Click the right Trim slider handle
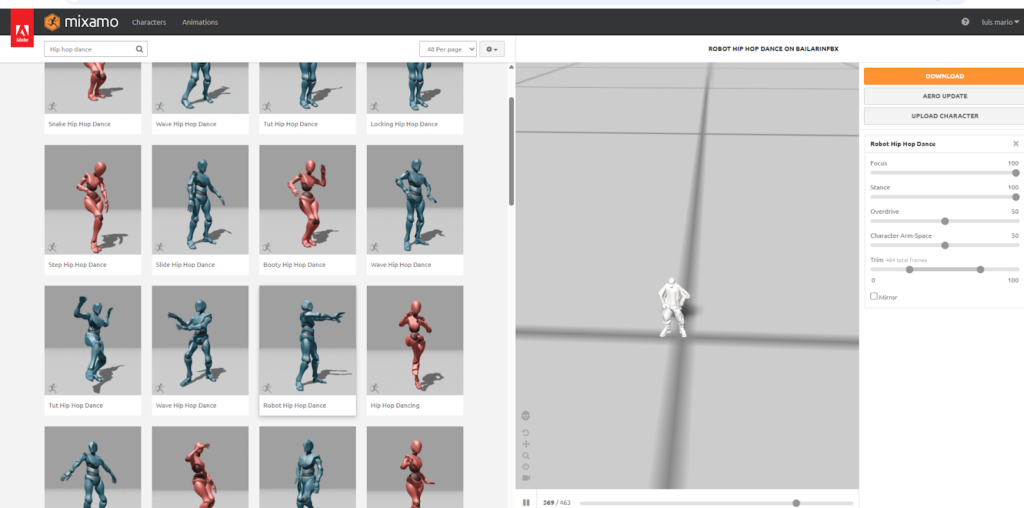 980,270
